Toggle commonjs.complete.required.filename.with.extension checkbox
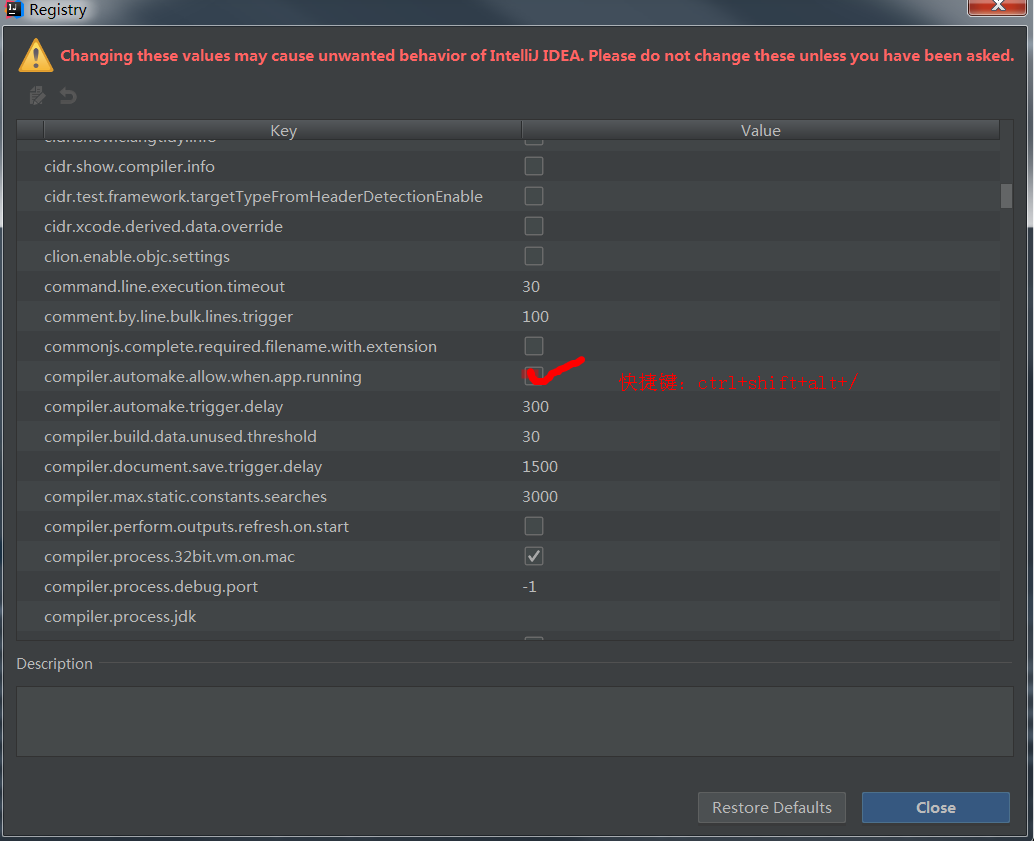The image size is (1034, 841). pos(533,346)
